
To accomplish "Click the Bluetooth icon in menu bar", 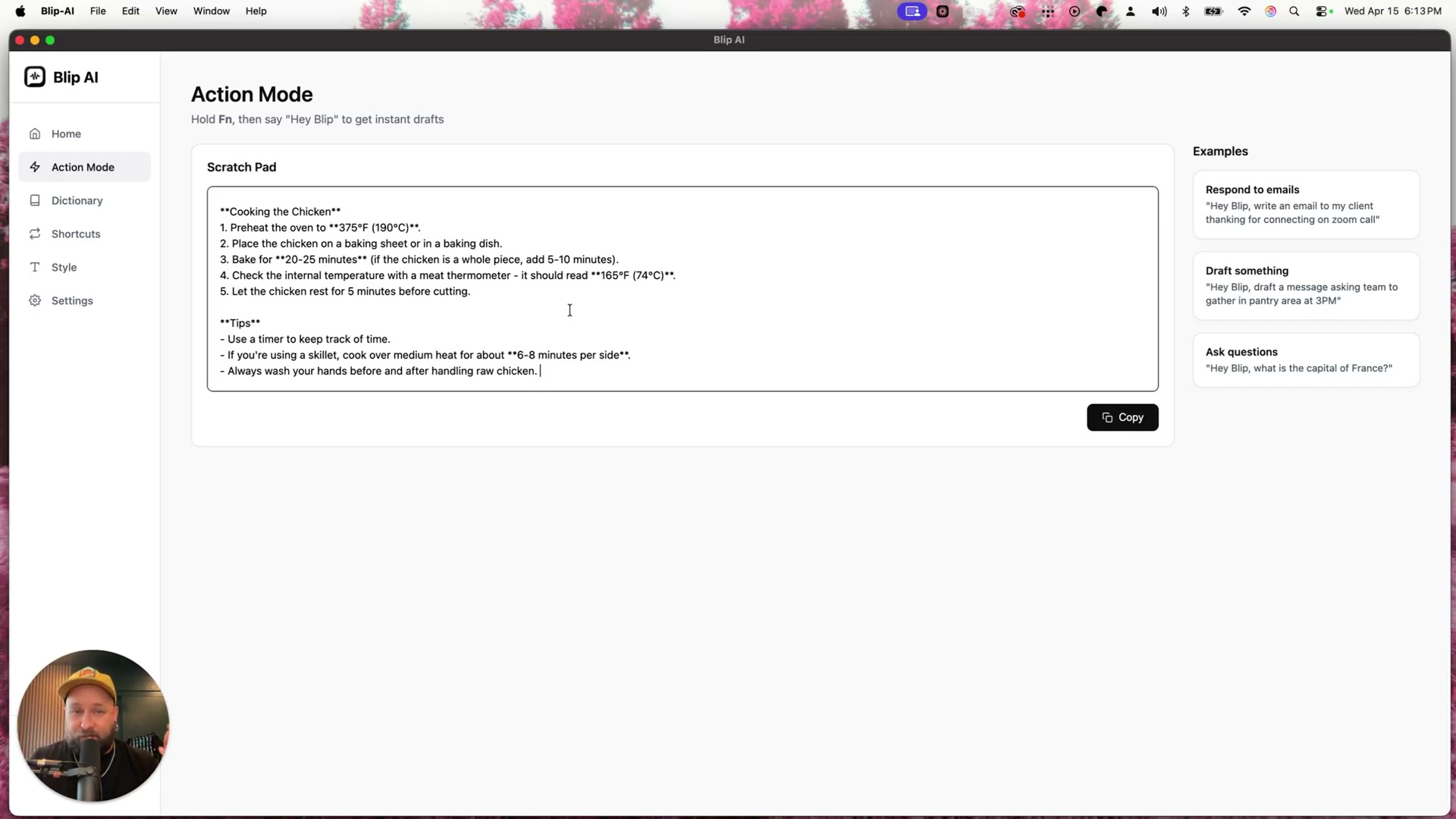I will (1185, 11).
